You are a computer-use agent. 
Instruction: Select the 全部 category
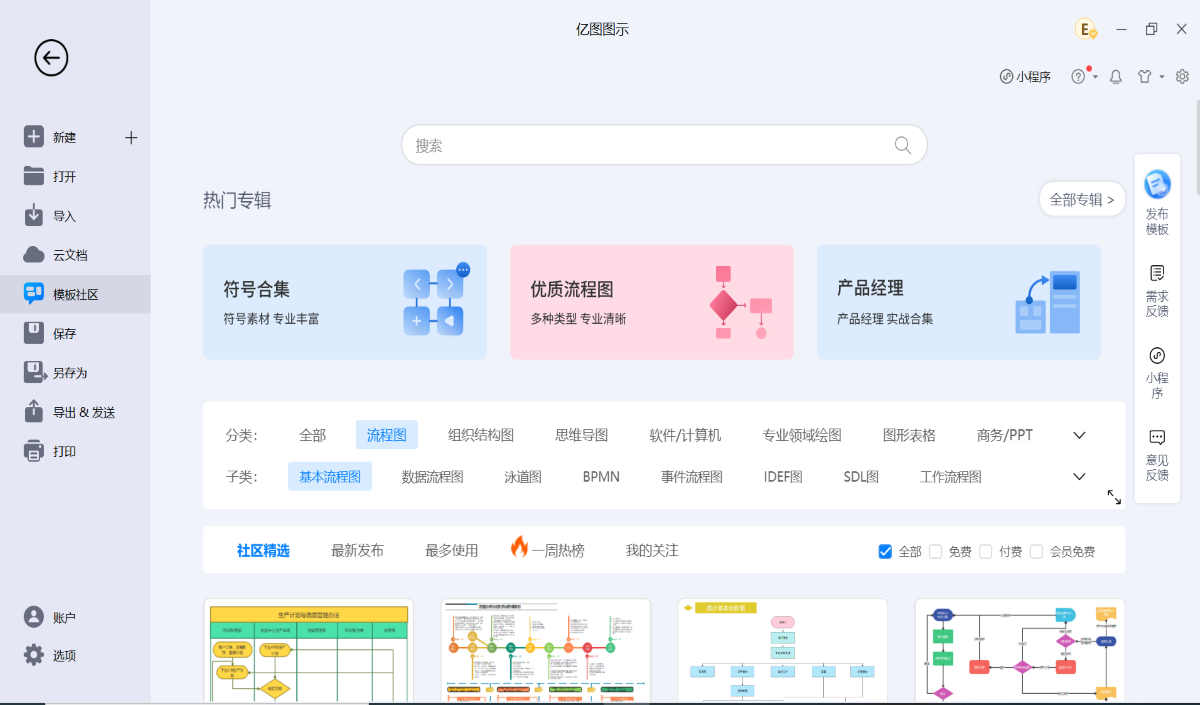[312, 435]
